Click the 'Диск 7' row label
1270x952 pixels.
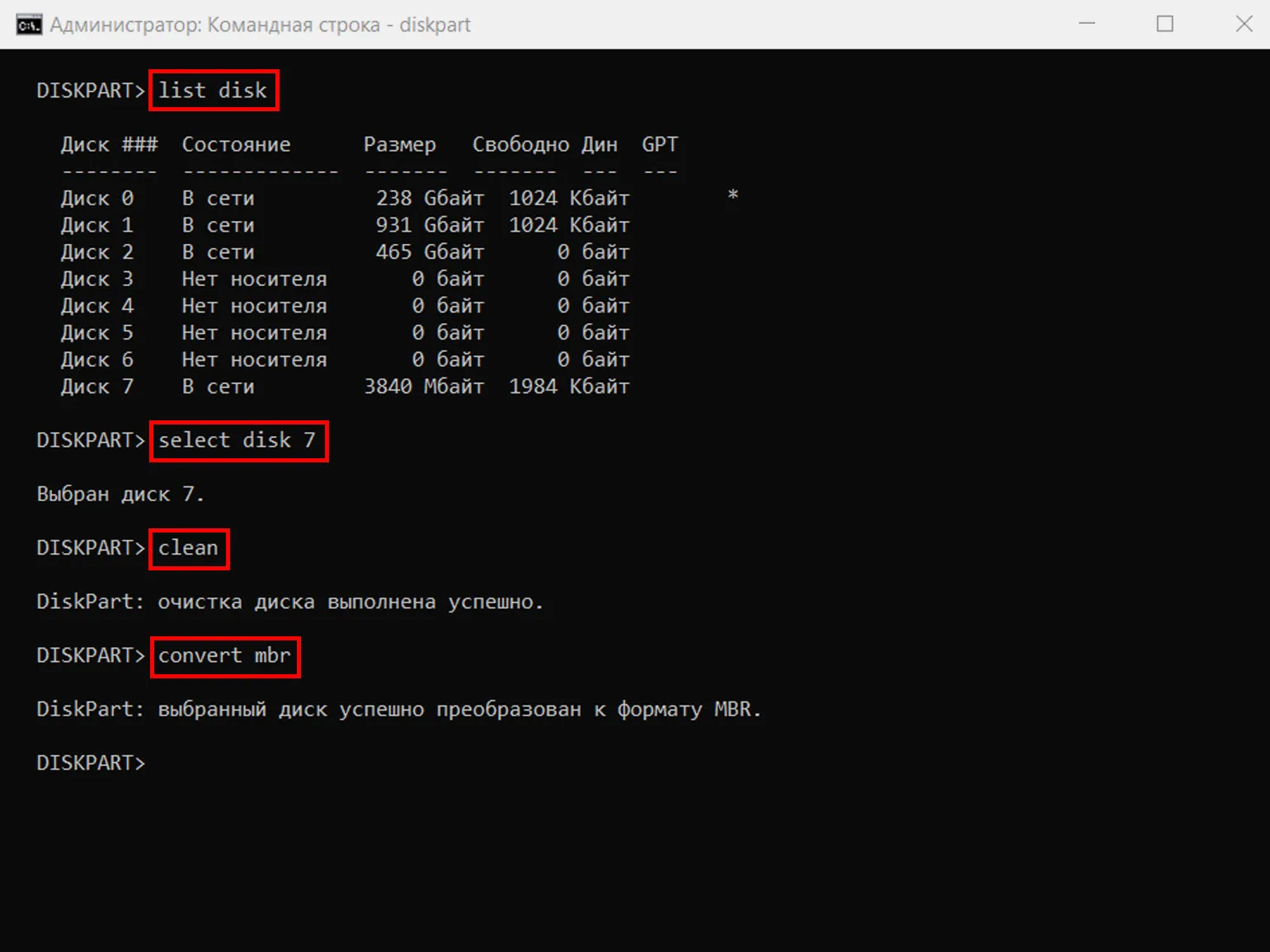(96, 387)
